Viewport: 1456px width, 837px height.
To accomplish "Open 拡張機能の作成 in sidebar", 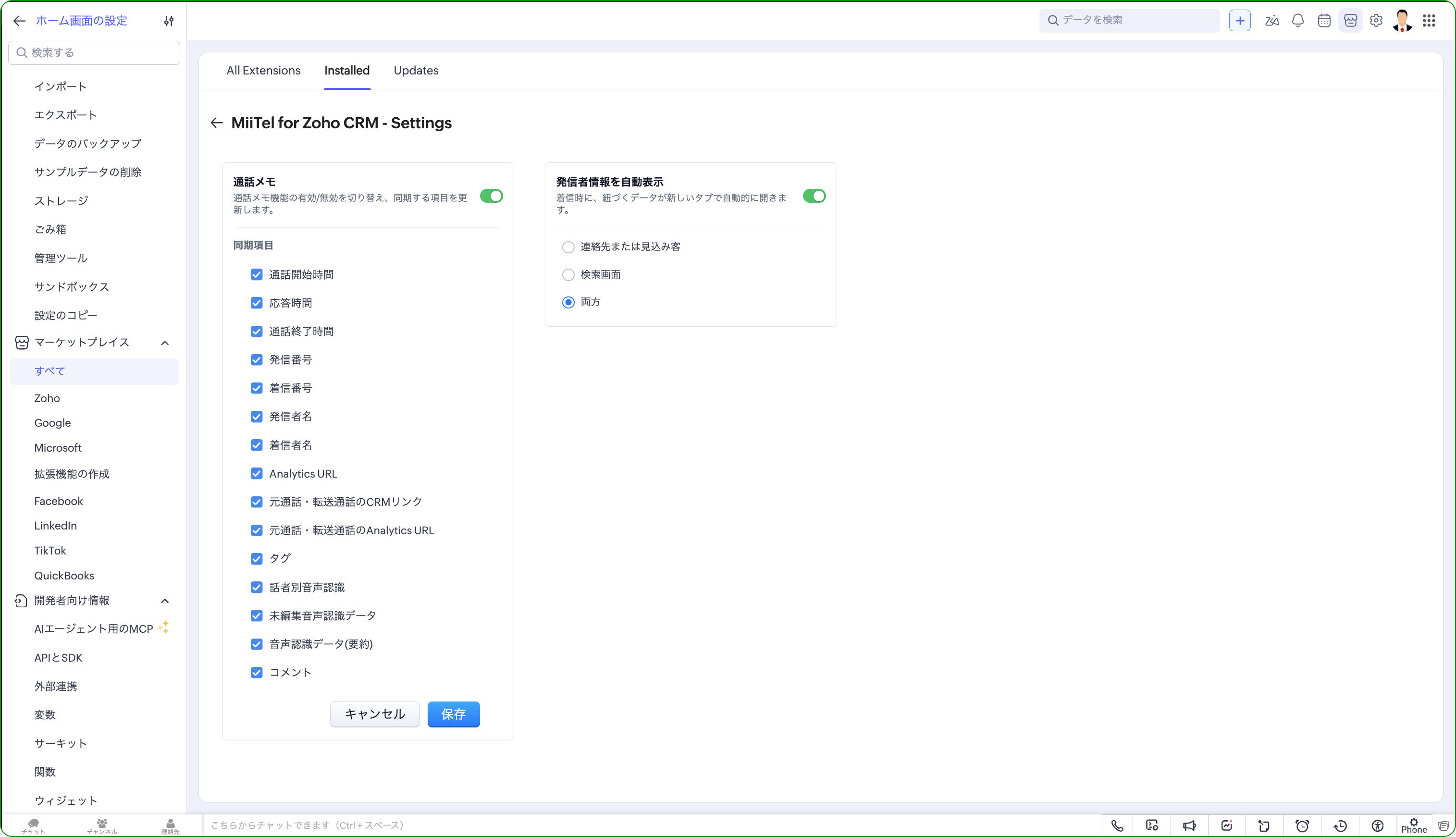I will [71, 474].
